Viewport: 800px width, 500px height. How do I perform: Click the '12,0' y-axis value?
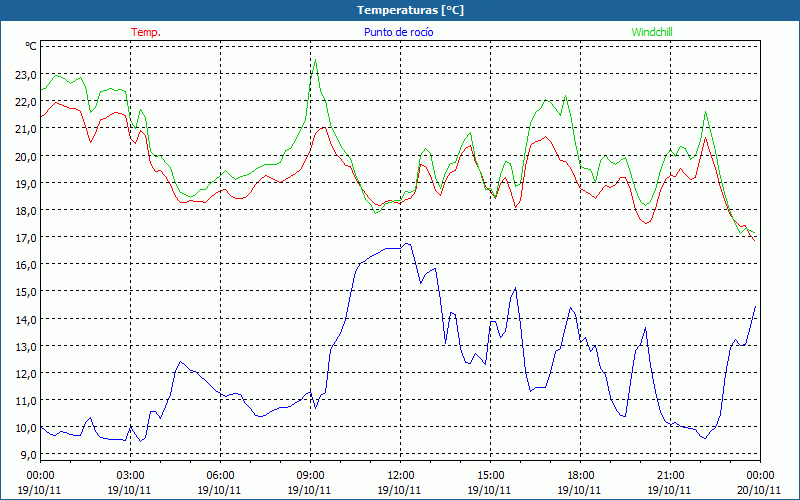[26, 374]
